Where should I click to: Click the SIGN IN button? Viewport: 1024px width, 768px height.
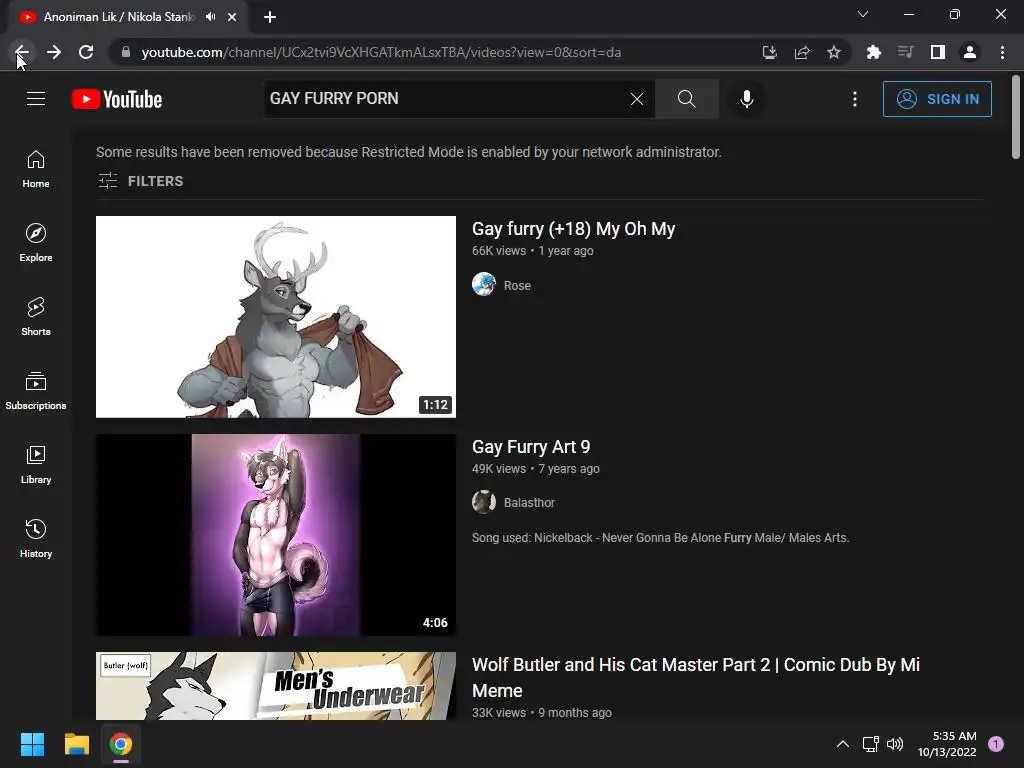[937, 99]
